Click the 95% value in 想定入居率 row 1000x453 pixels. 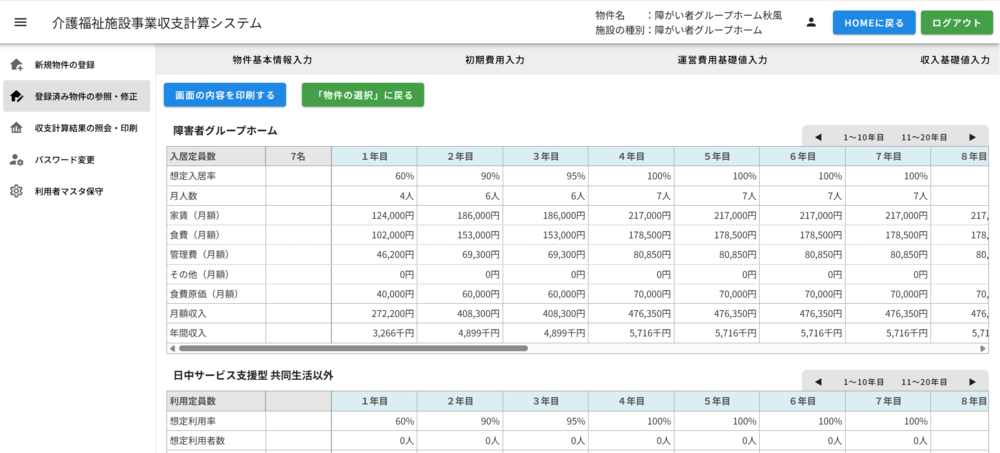[576, 175]
